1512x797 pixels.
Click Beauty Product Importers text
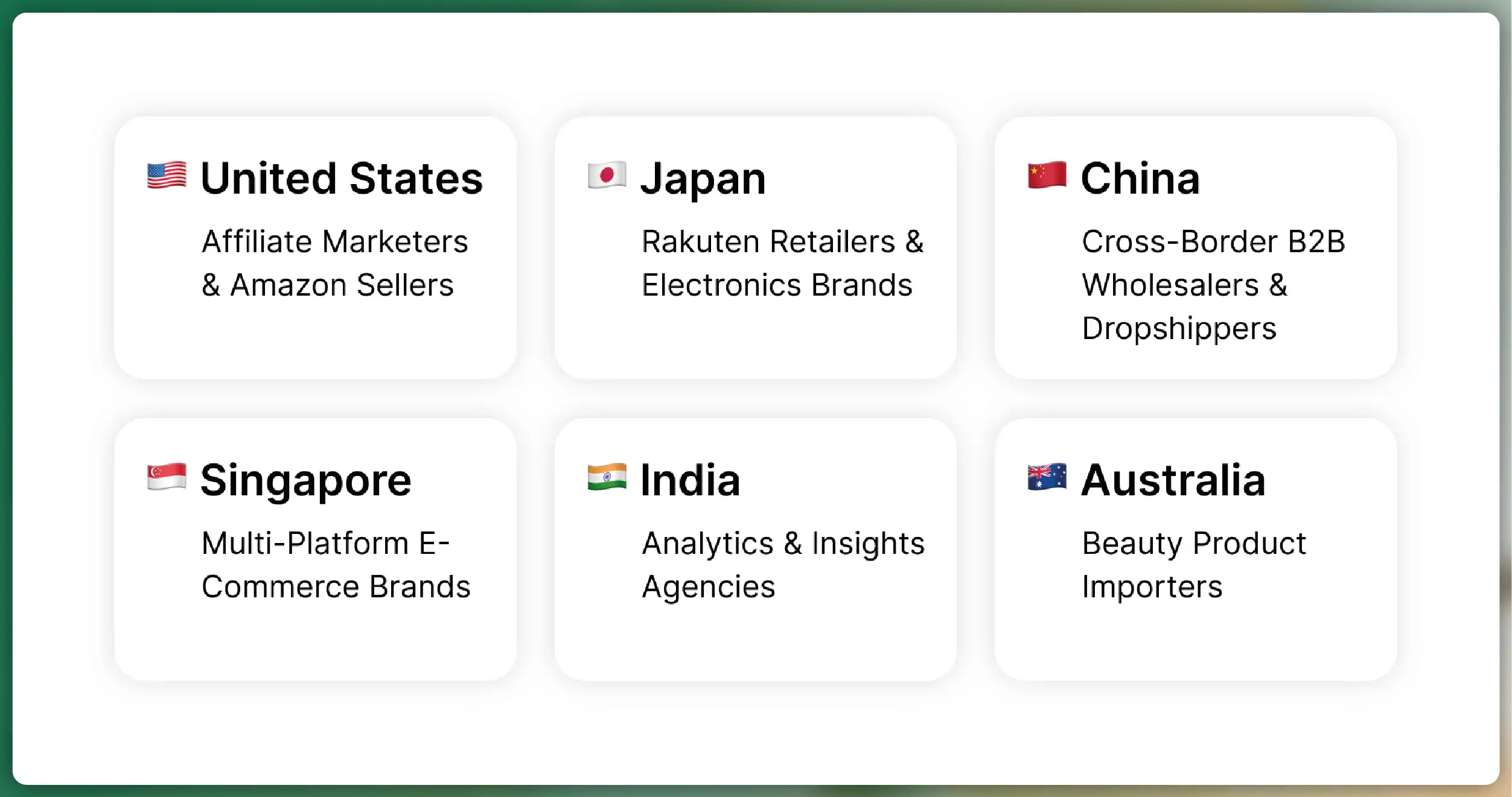pos(1193,565)
